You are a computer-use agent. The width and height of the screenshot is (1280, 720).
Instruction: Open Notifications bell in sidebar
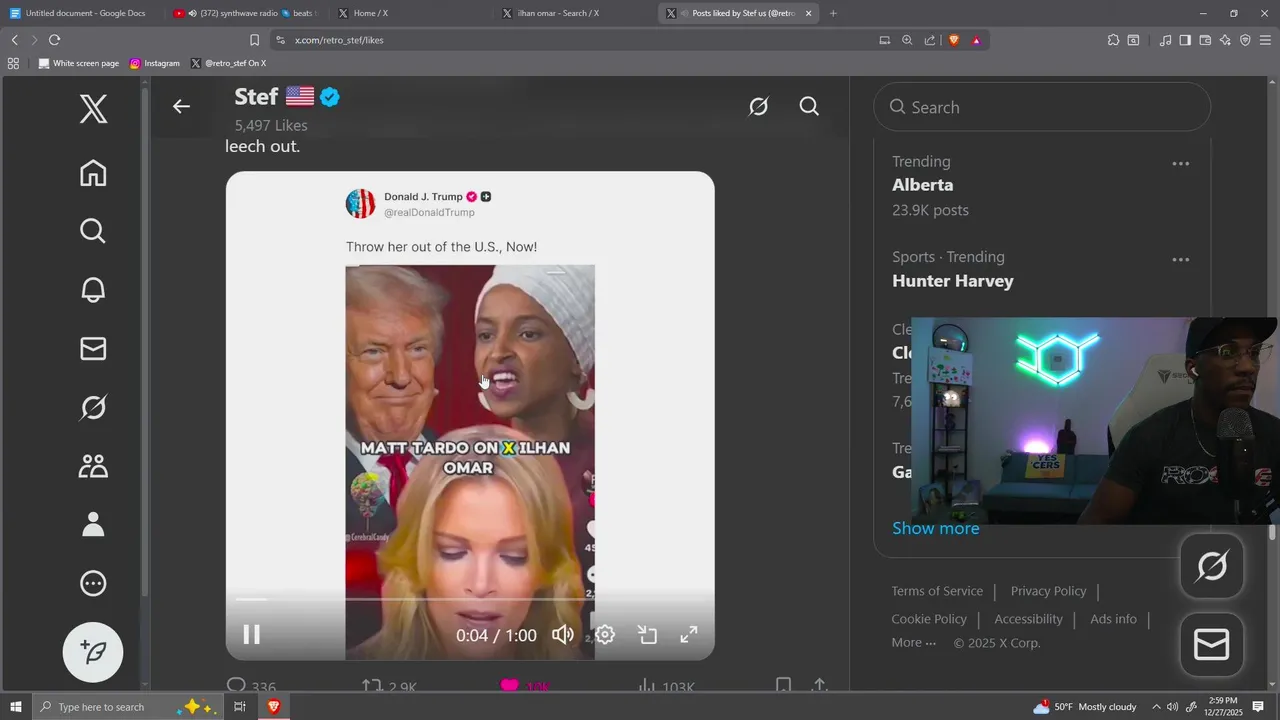coord(93,290)
